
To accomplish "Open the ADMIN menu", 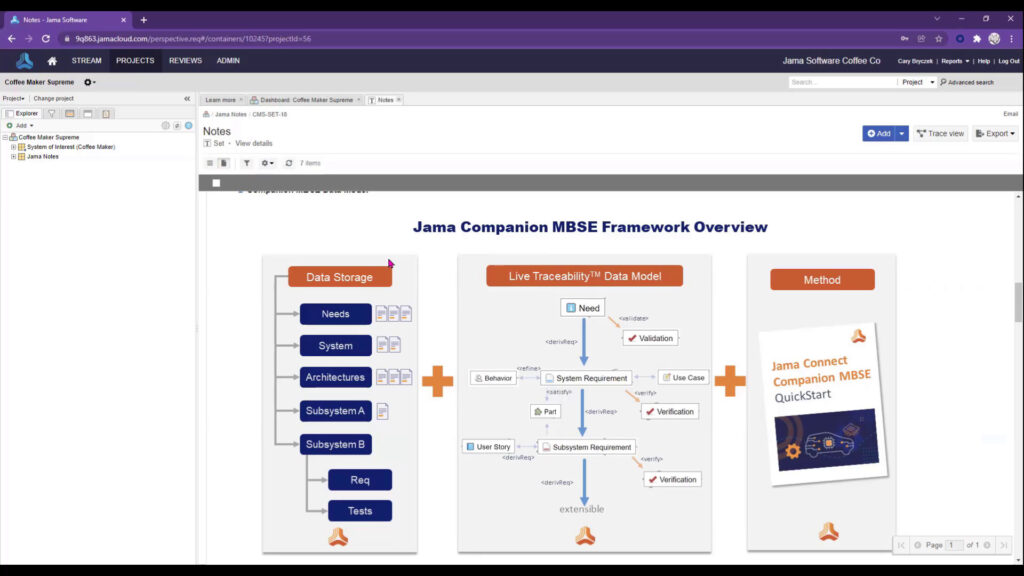I will [x=228, y=61].
